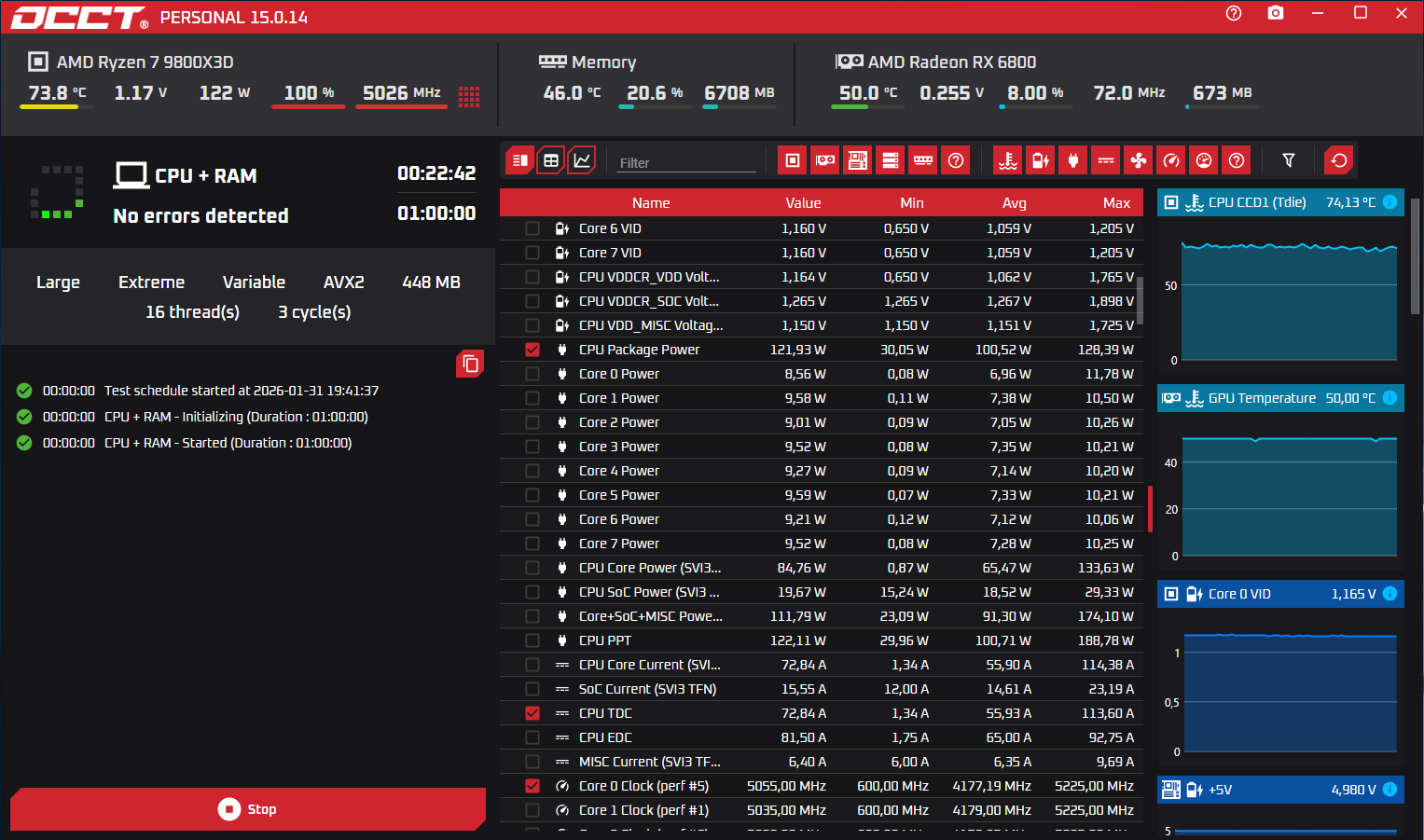1424x840 pixels.
Task: Click the '00:22:42' elapsed time
Action: [x=436, y=173]
